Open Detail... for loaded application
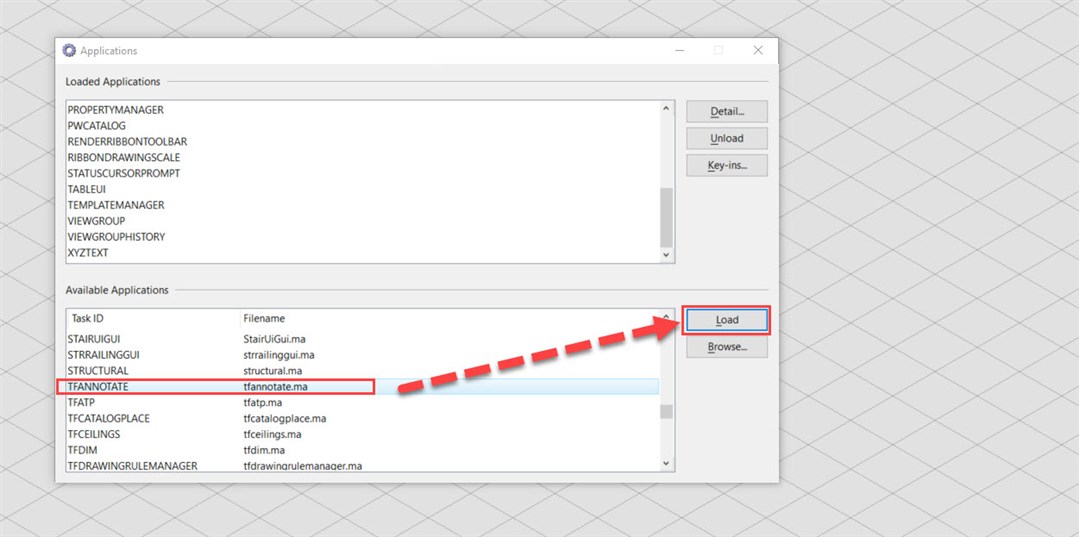 (x=727, y=111)
